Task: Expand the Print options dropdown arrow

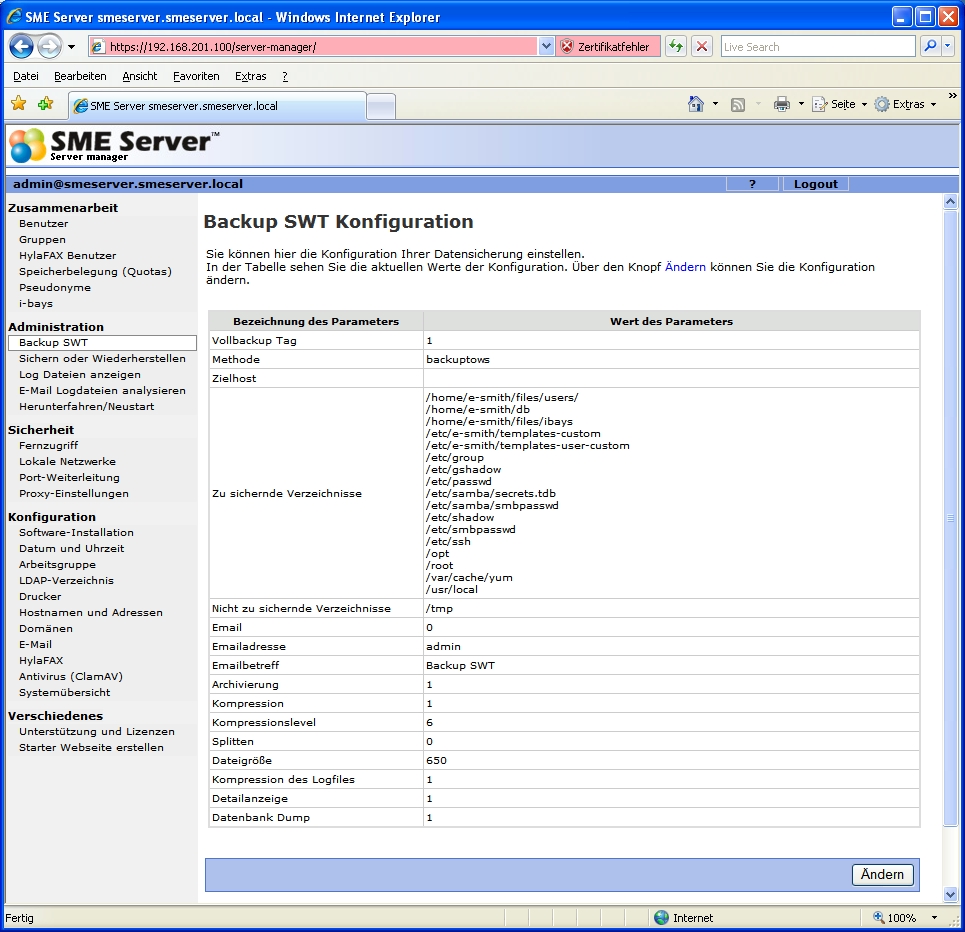Action: [x=801, y=104]
